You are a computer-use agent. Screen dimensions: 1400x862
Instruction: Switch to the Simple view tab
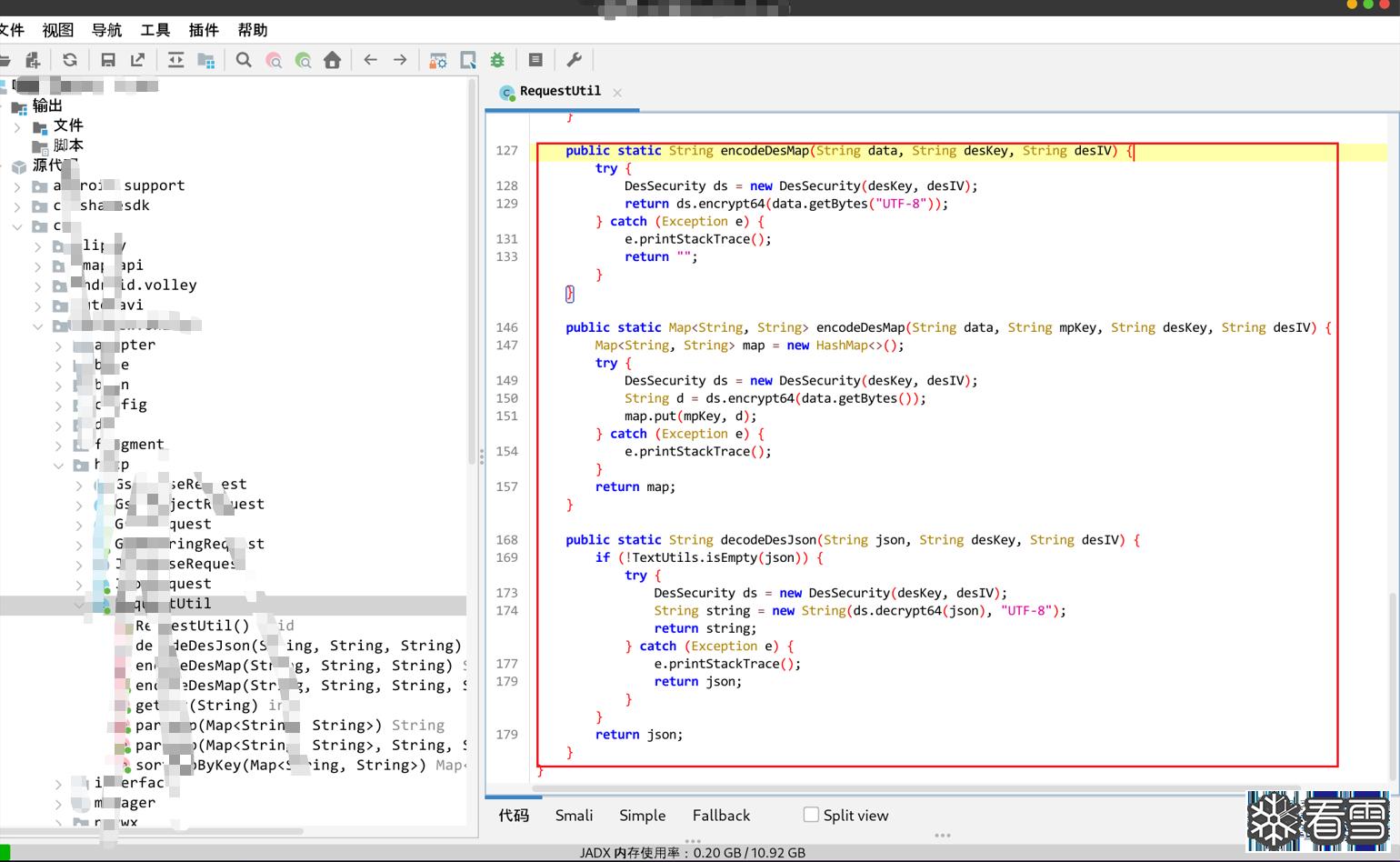642,816
